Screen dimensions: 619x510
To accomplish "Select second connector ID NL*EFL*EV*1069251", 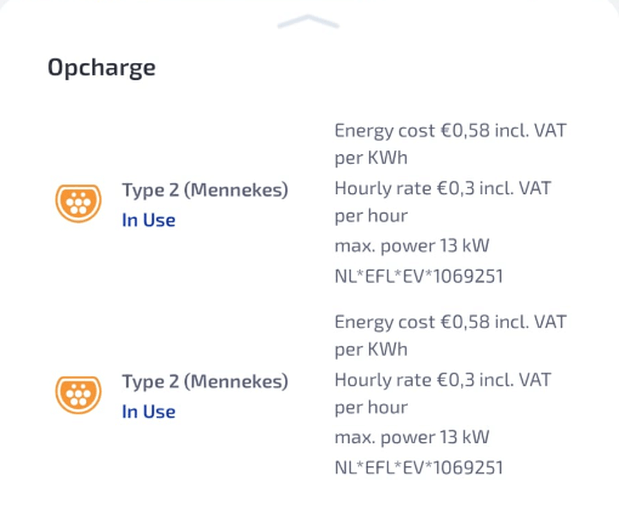I will pyautogui.click(x=419, y=467).
